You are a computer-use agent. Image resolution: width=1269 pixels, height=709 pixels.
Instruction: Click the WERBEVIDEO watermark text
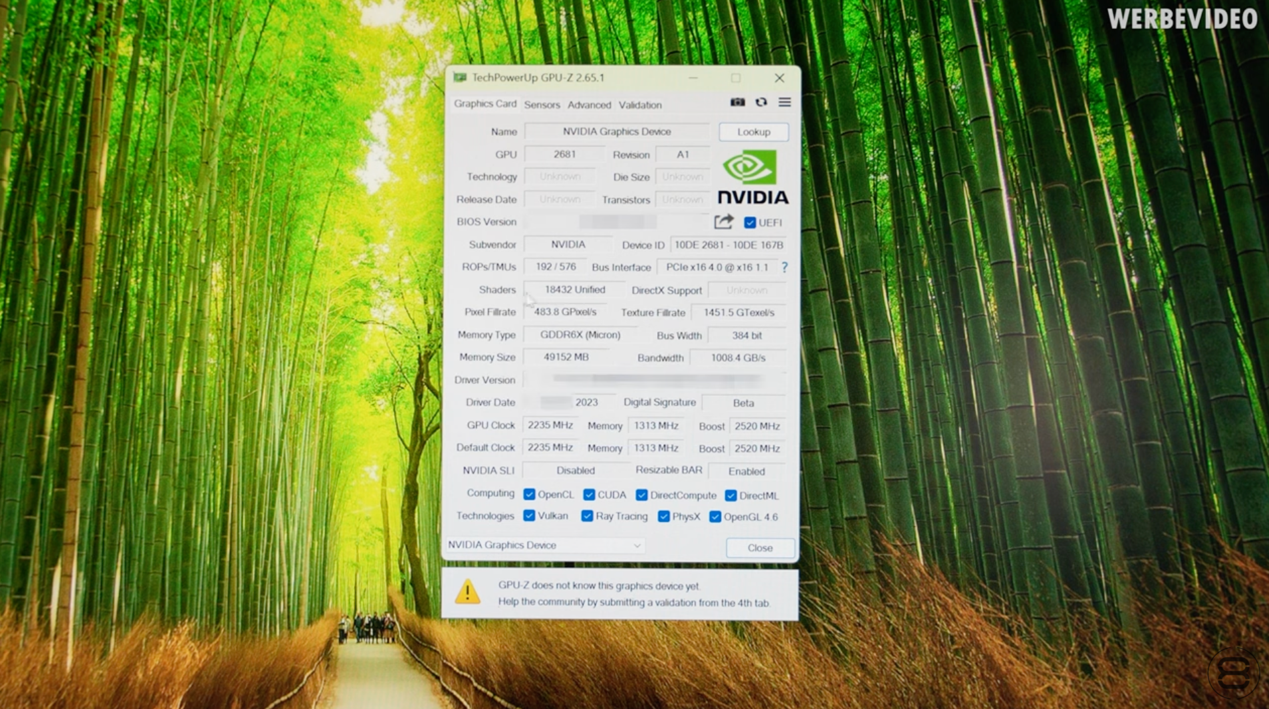1181,17
